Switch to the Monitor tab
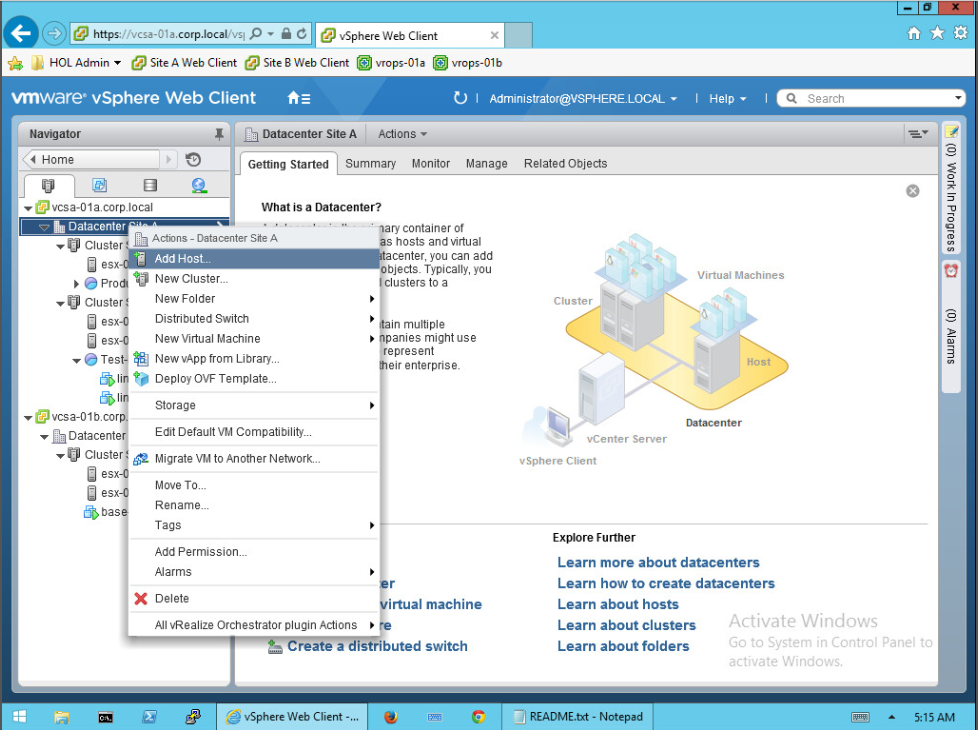This screenshot has height=730, width=978. [430, 163]
